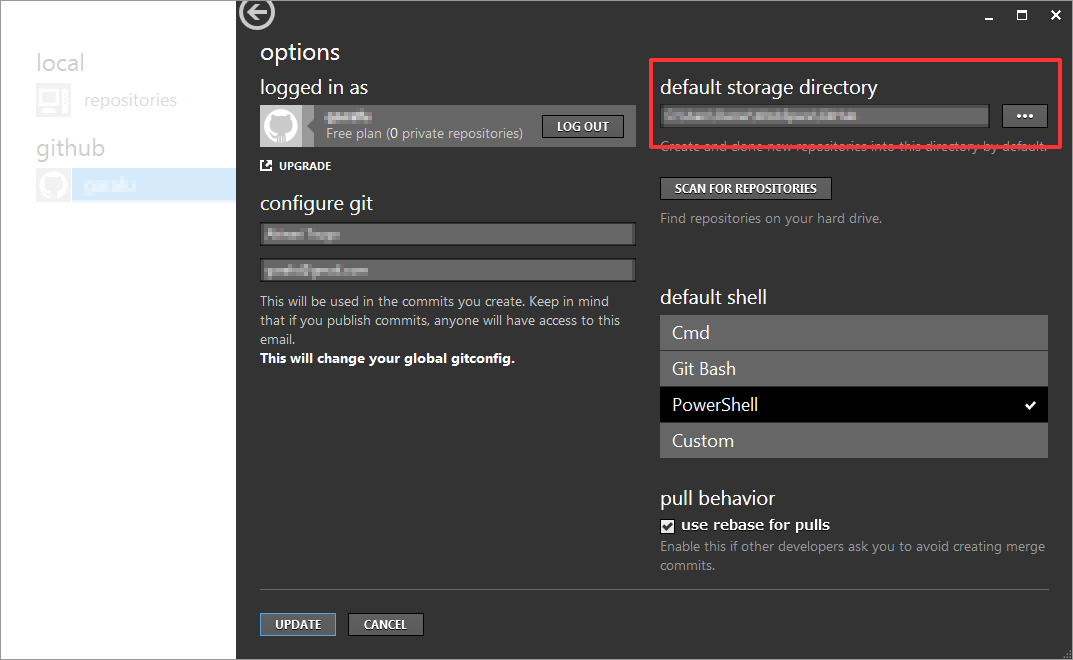Click the back arrow to leave options
This screenshot has height=660, width=1073.
pos(256,15)
